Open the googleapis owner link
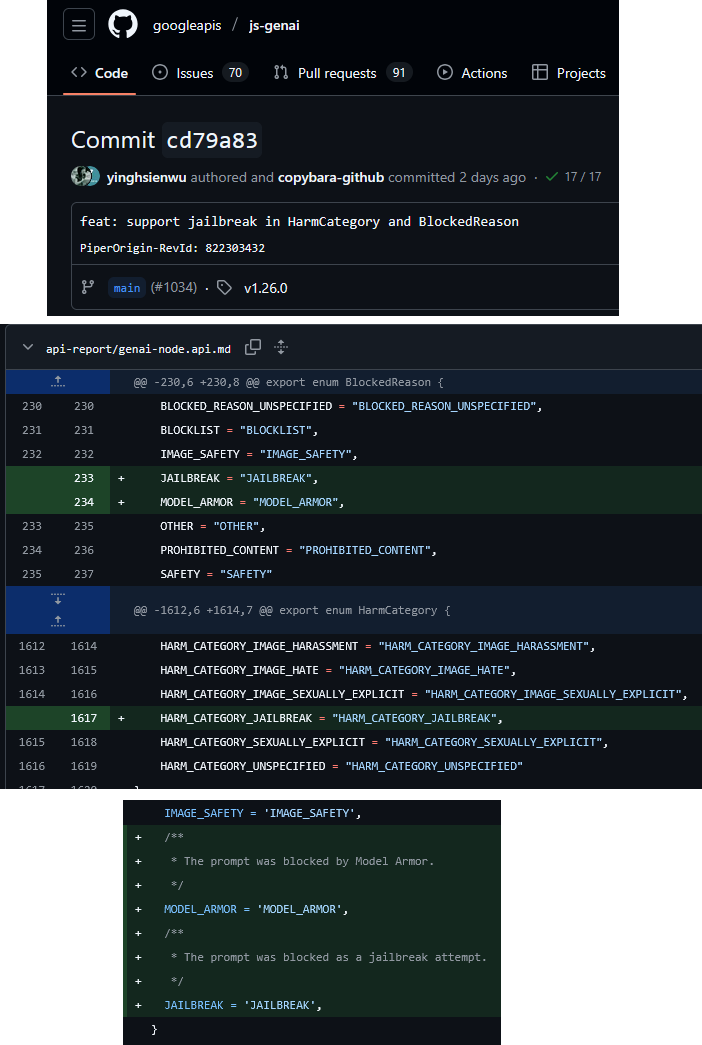 point(187,25)
